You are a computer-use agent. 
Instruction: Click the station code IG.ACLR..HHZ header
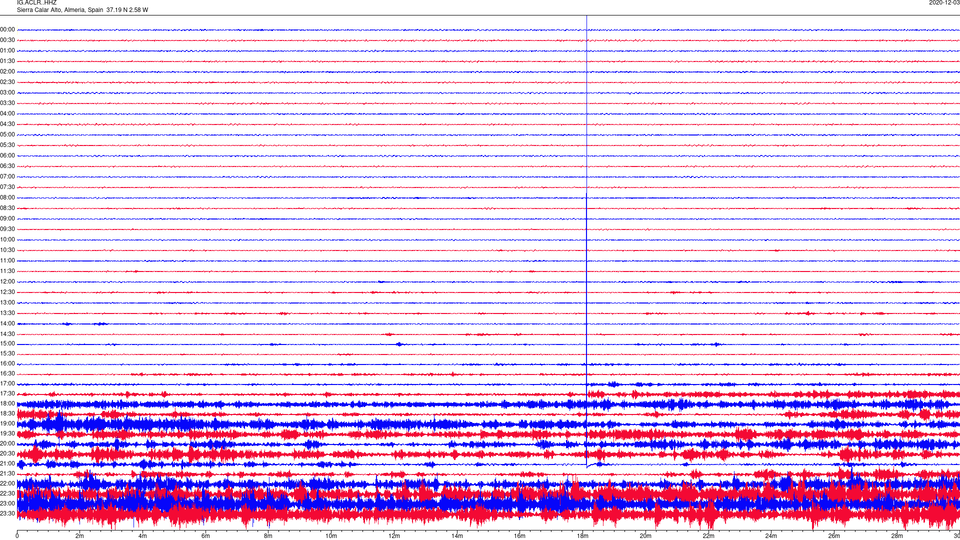(37, 3)
